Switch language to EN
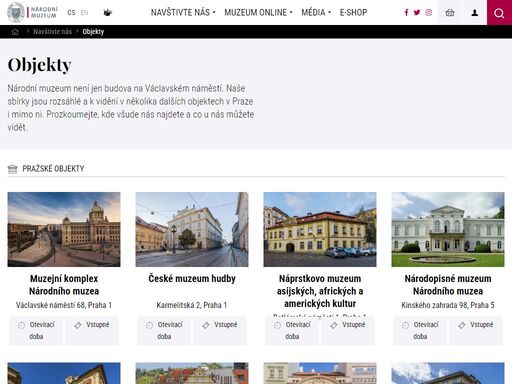The height and width of the screenshot is (384, 512). tap(84, 13)
